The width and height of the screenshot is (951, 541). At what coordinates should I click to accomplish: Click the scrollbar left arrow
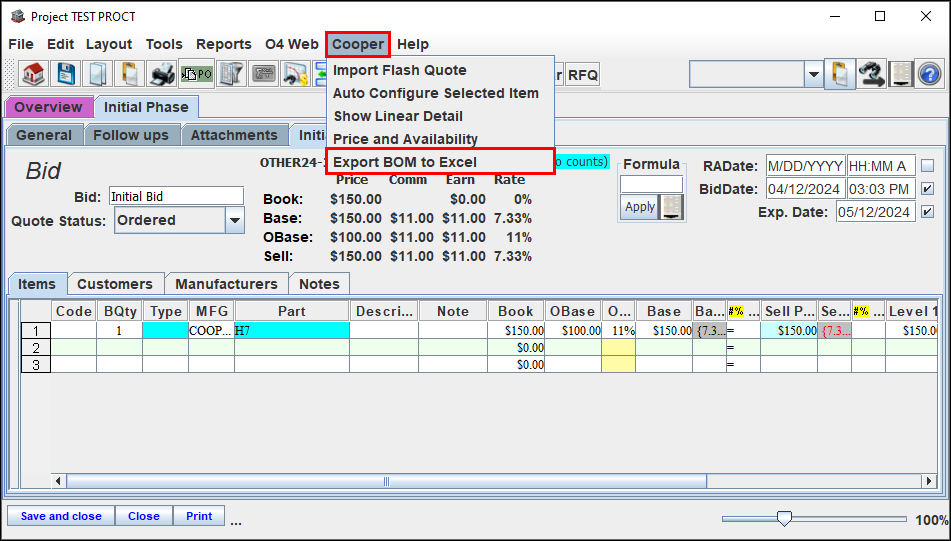click(x=58, y=481)
